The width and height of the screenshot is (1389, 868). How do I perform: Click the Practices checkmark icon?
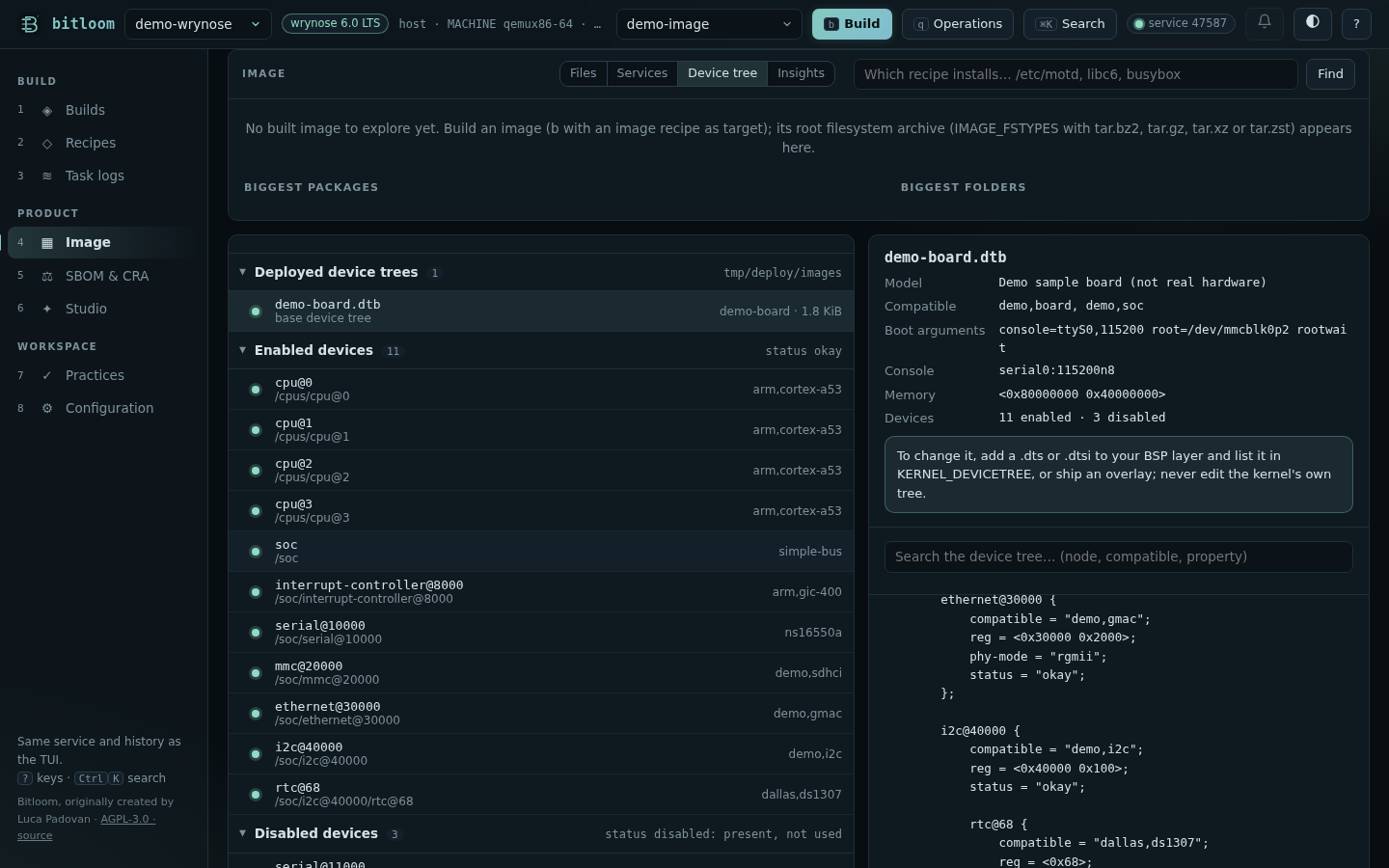(x=47, y=376)
